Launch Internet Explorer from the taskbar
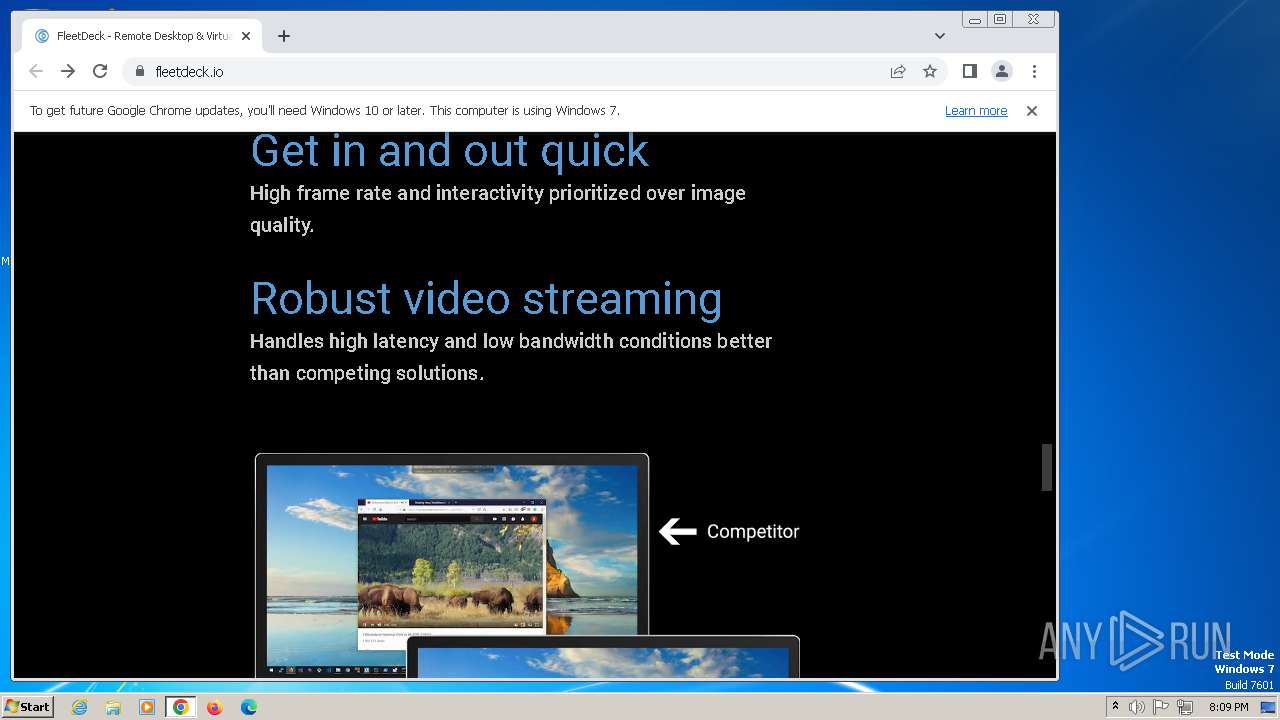Screen dimensions: 1280x720 tap(79, 707)
